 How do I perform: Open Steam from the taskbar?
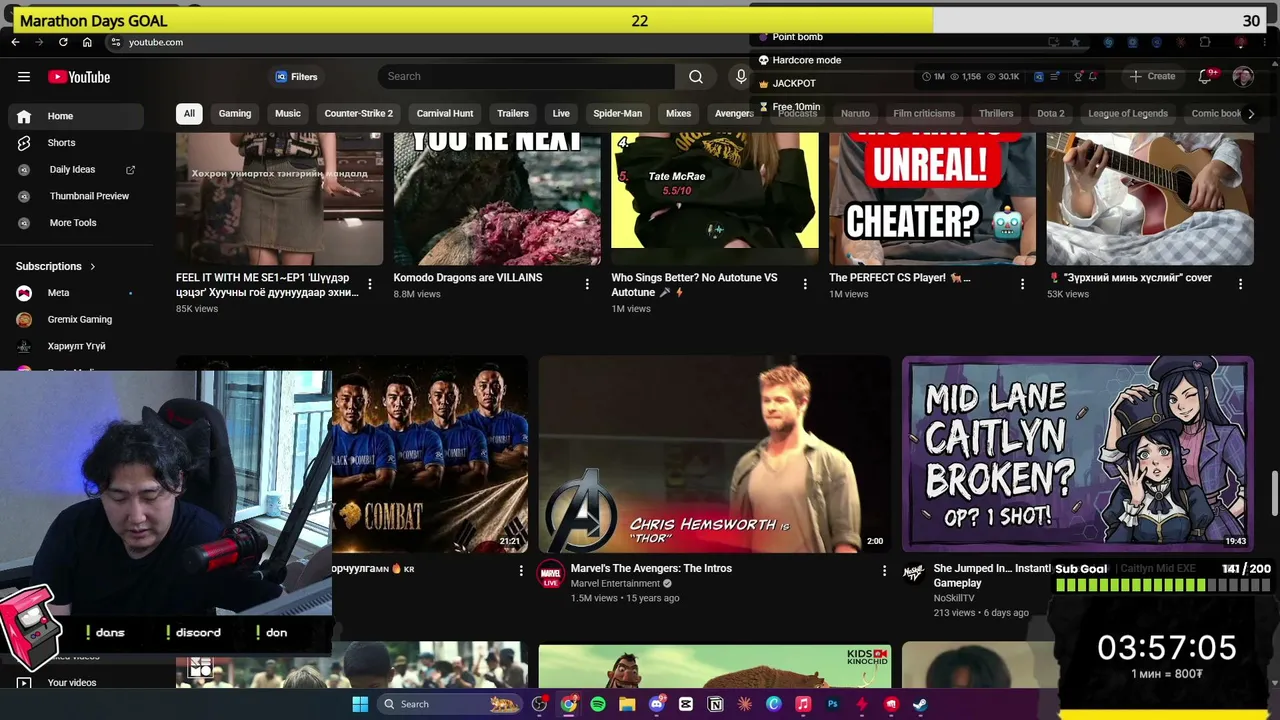920,704
